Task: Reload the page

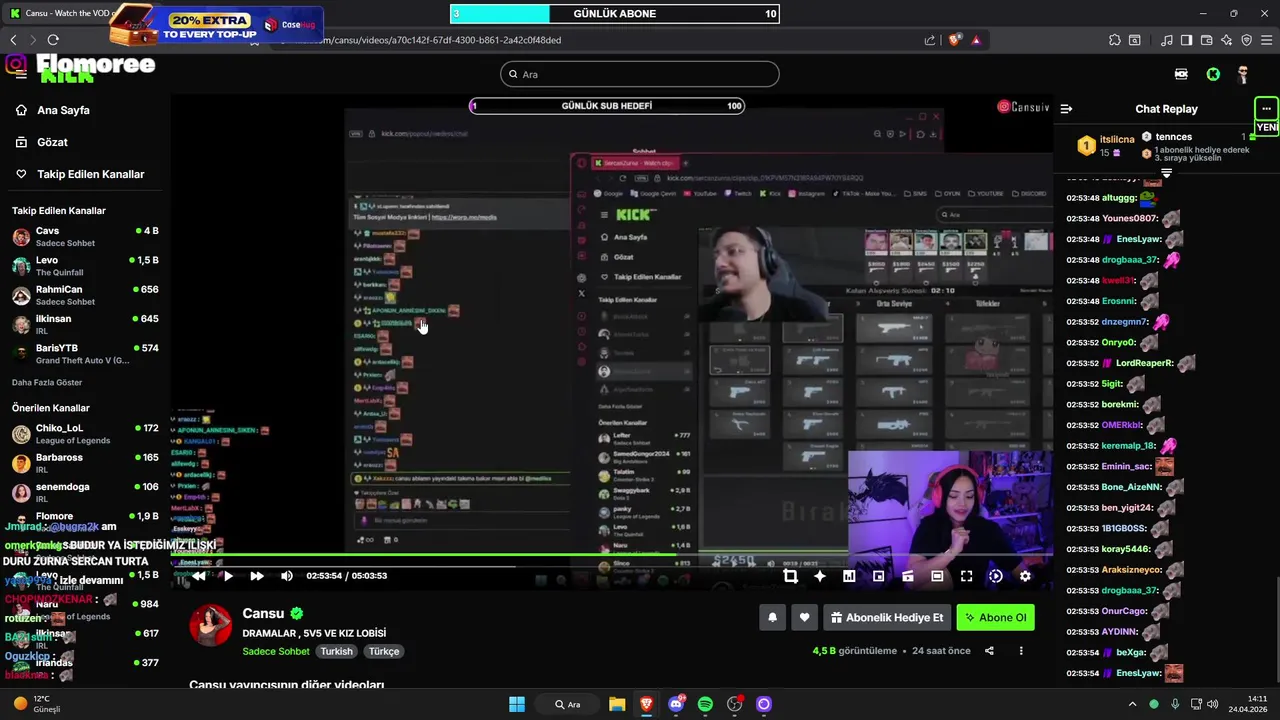Action: pyautogui.click(x=53, y=40)
